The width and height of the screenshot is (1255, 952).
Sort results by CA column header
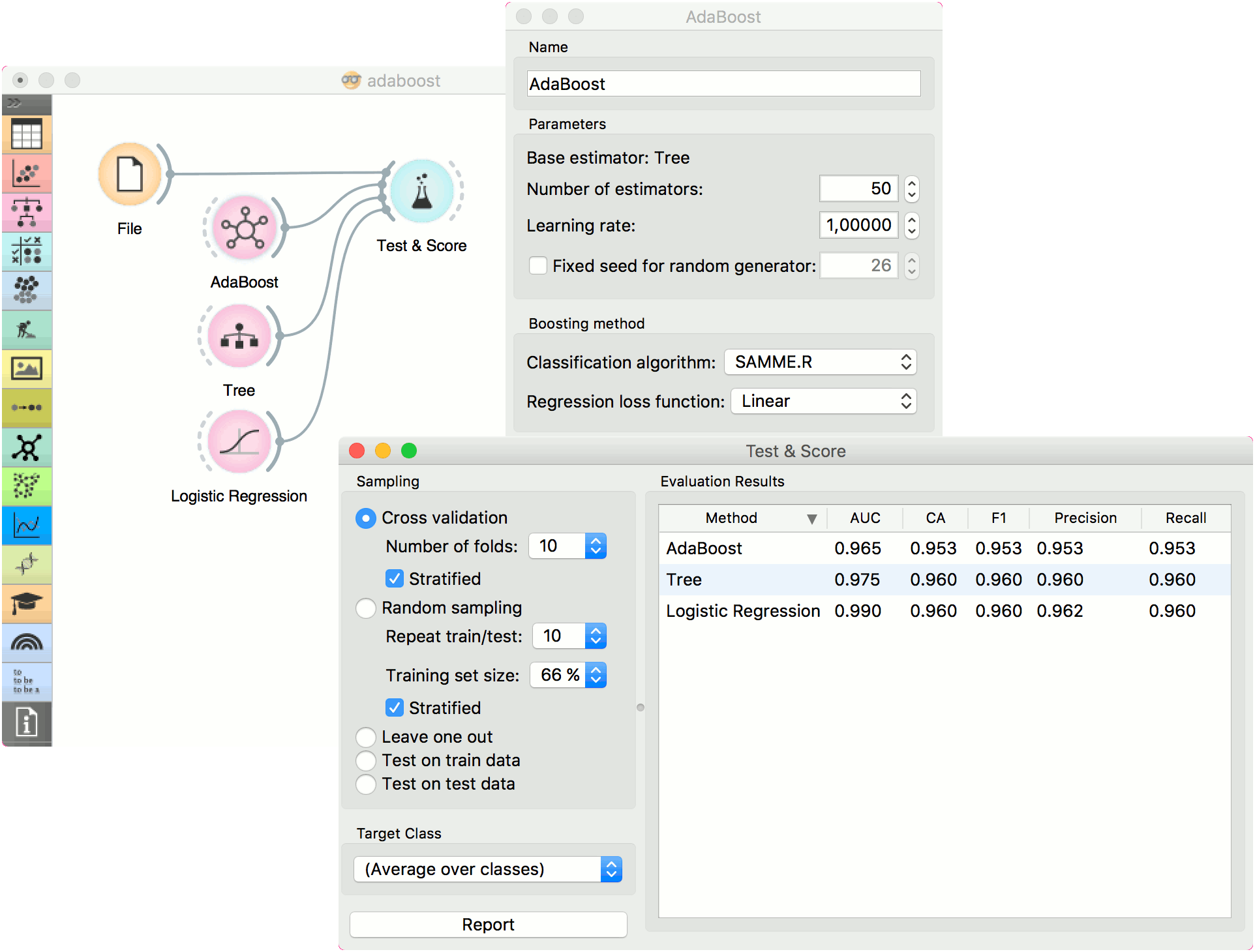pos(935,518)
